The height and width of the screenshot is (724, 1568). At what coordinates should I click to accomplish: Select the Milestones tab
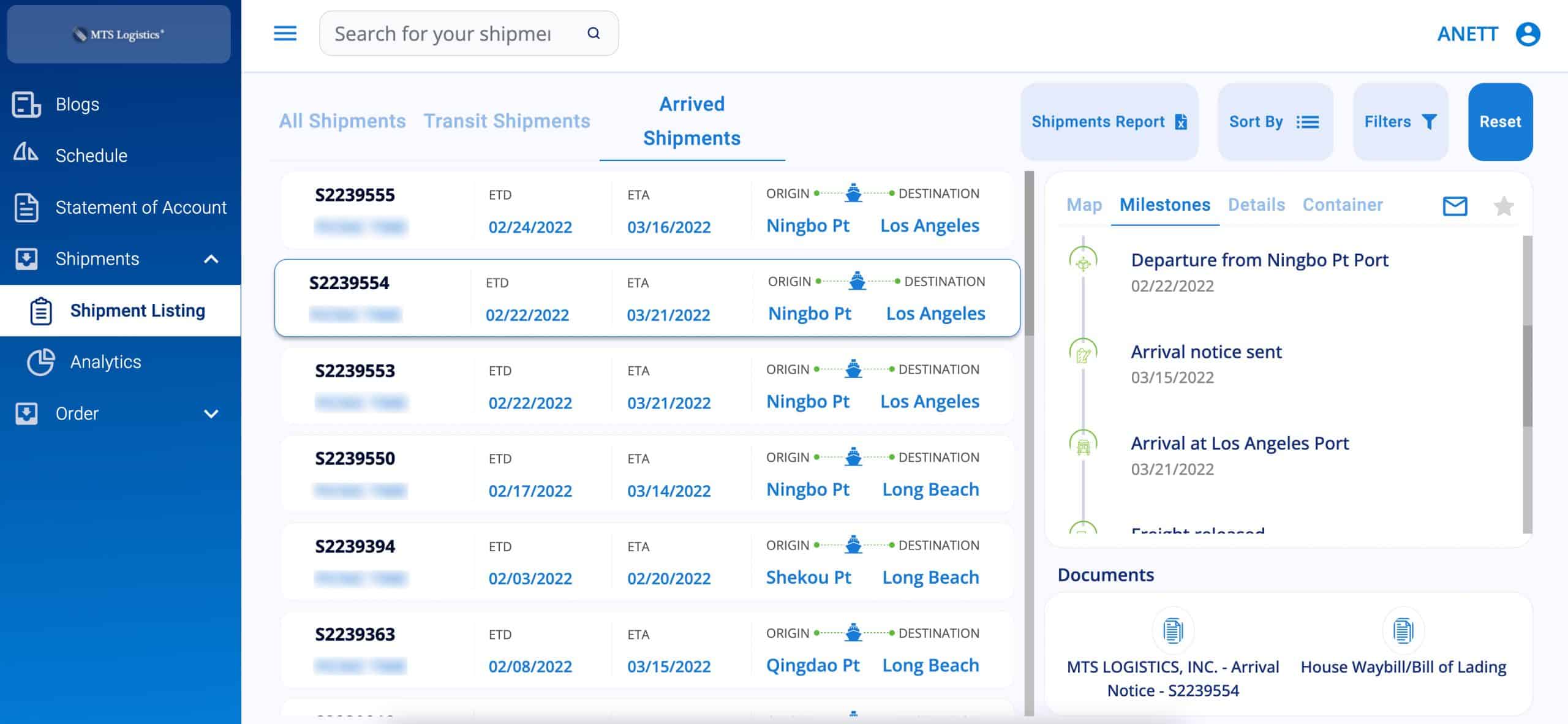coord(1165,205)
